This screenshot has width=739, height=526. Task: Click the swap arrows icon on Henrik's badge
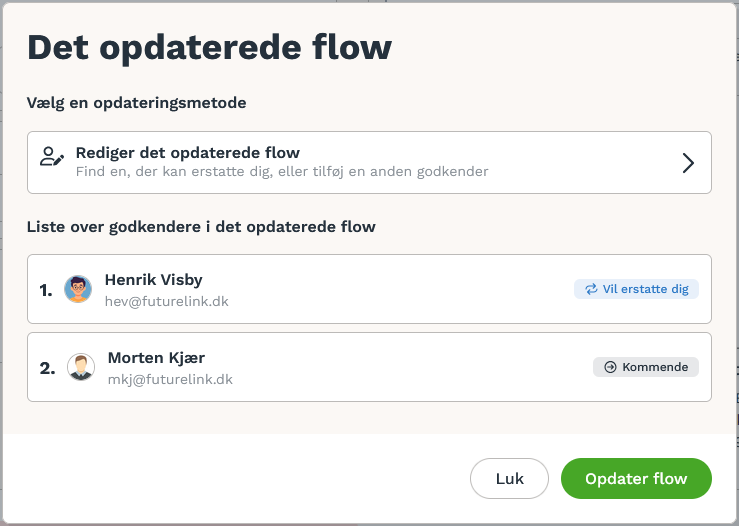(591, 289)
